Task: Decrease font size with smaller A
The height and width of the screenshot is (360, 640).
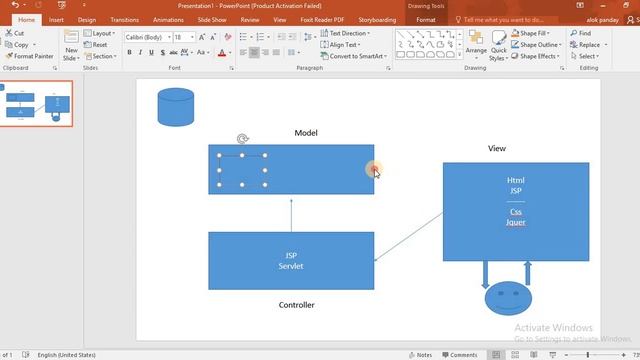Action: point(213,37)
